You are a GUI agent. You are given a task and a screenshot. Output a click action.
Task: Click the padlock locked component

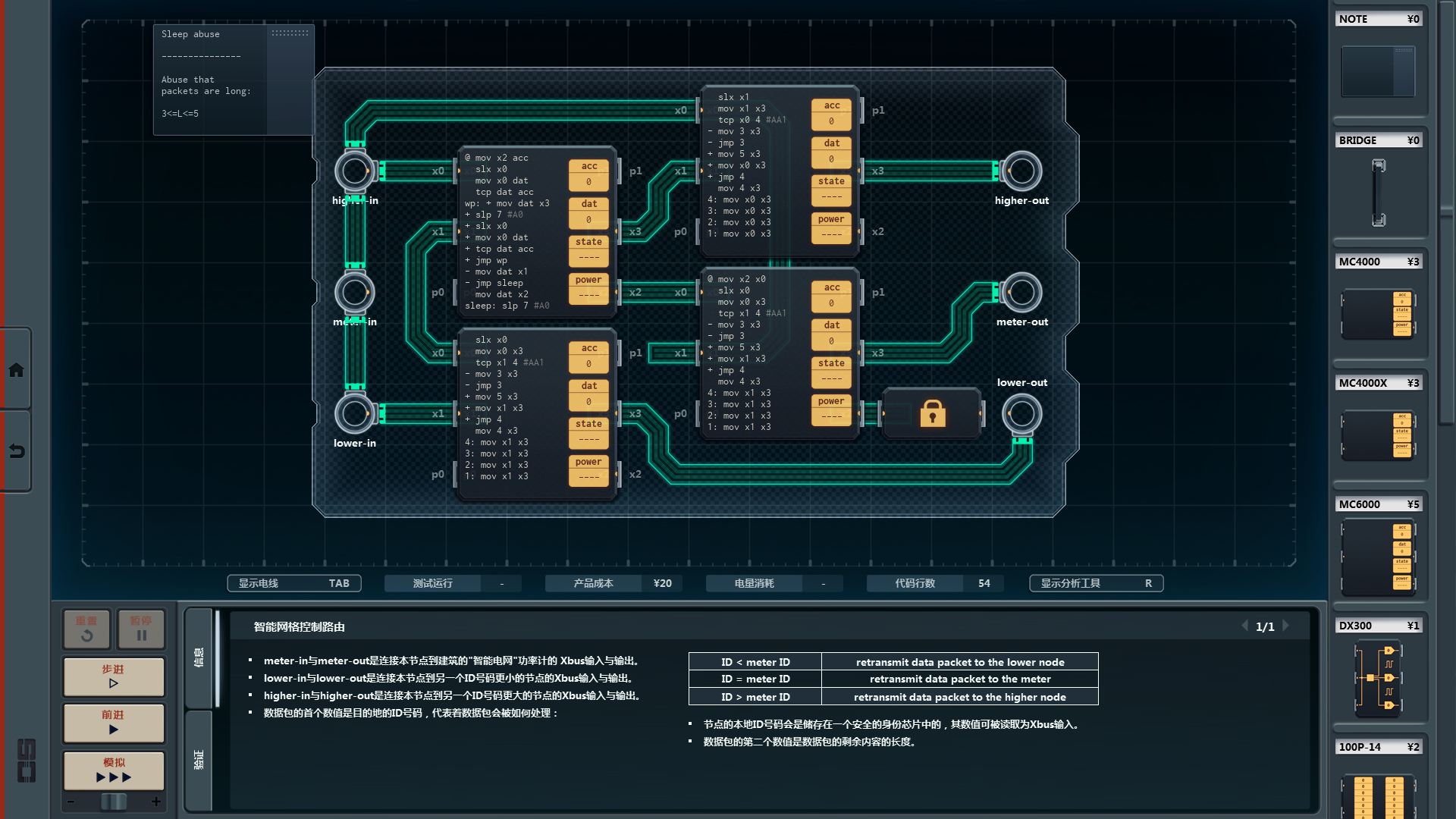click(x=932, y=413)
